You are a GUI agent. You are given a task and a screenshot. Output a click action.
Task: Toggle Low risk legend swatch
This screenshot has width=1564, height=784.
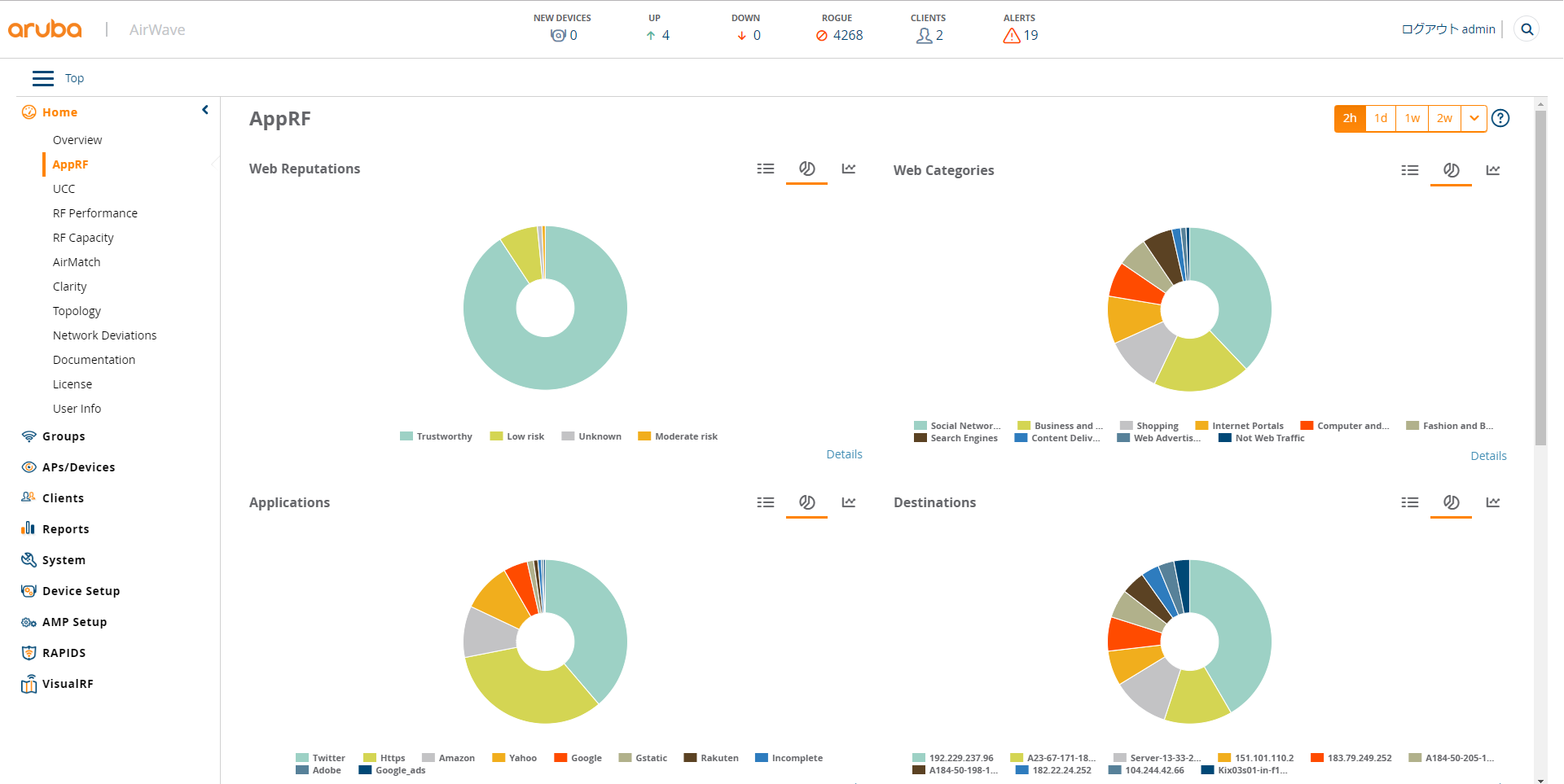[x=496, y=436]
